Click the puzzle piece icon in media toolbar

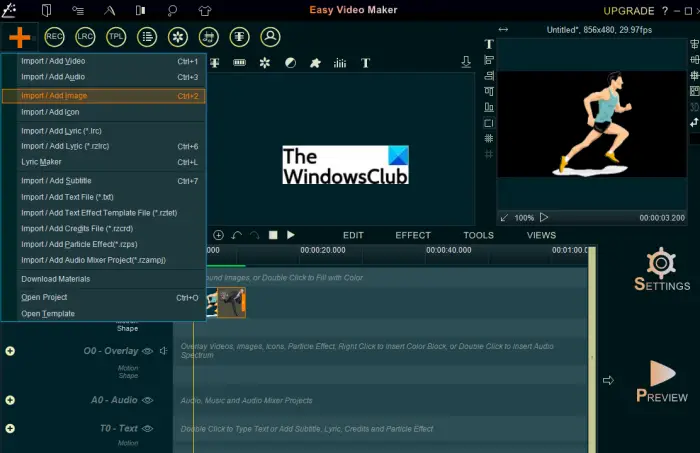315,63
